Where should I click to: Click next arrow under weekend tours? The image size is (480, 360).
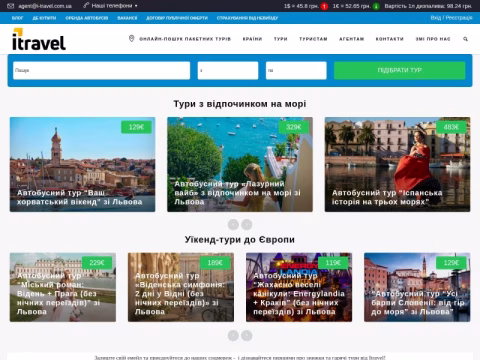tap(247, 335)
